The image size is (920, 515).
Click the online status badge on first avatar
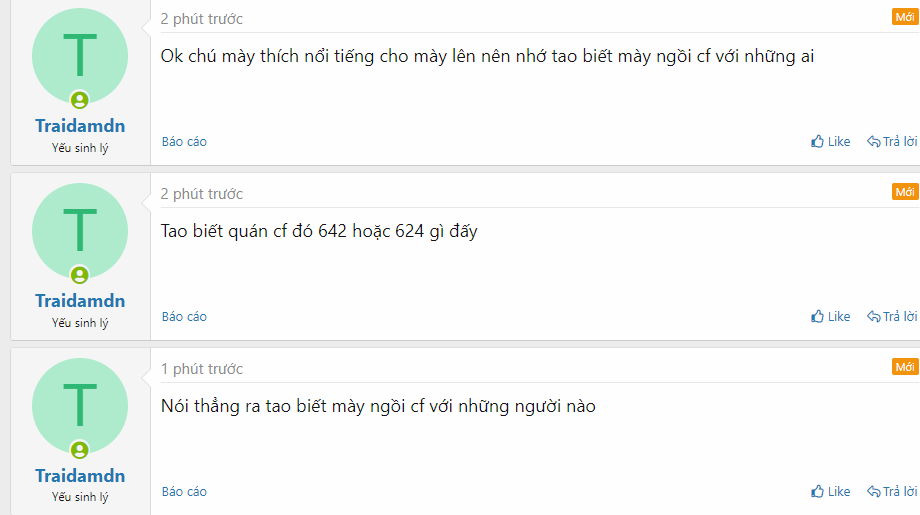coord(80,100)
